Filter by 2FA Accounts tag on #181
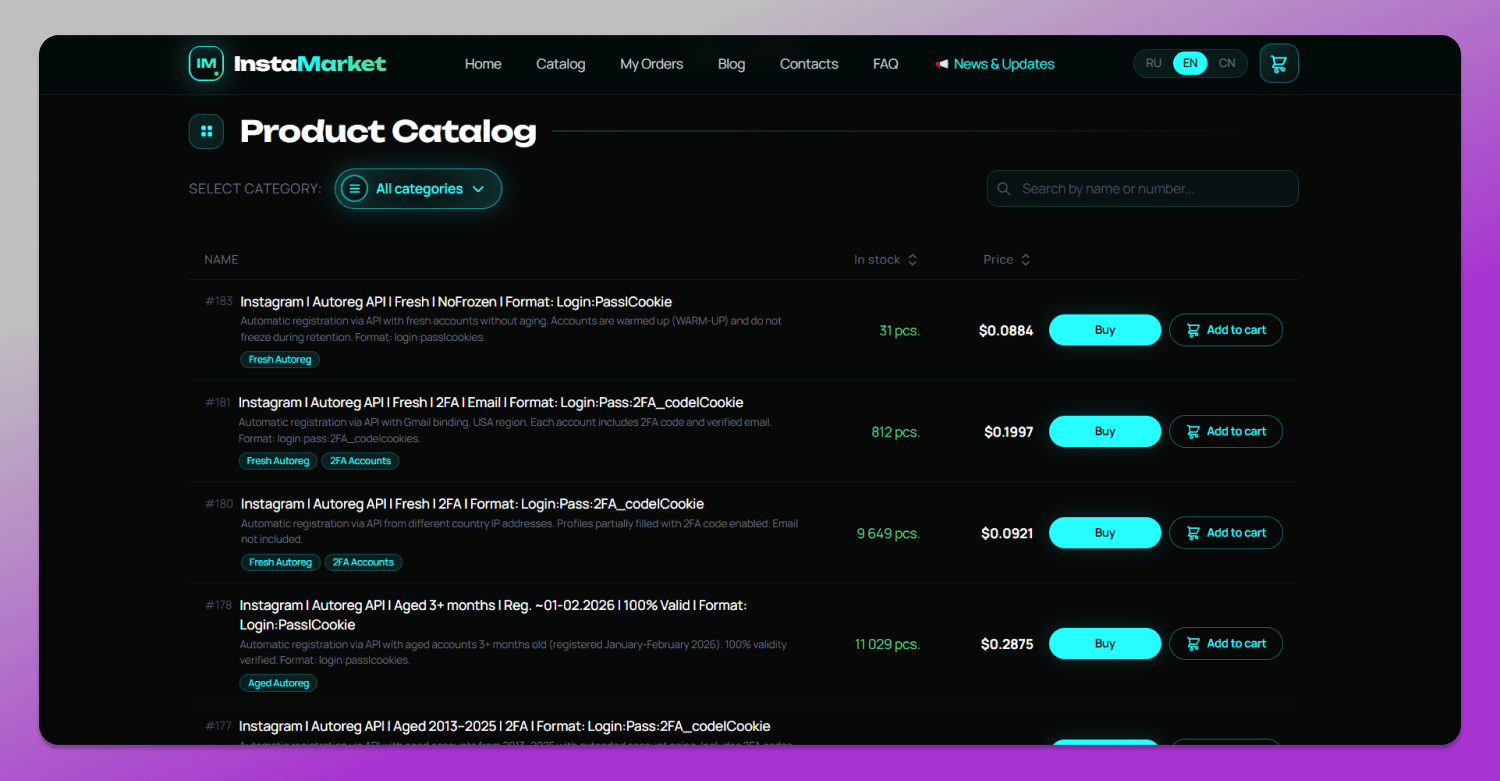 361,461
